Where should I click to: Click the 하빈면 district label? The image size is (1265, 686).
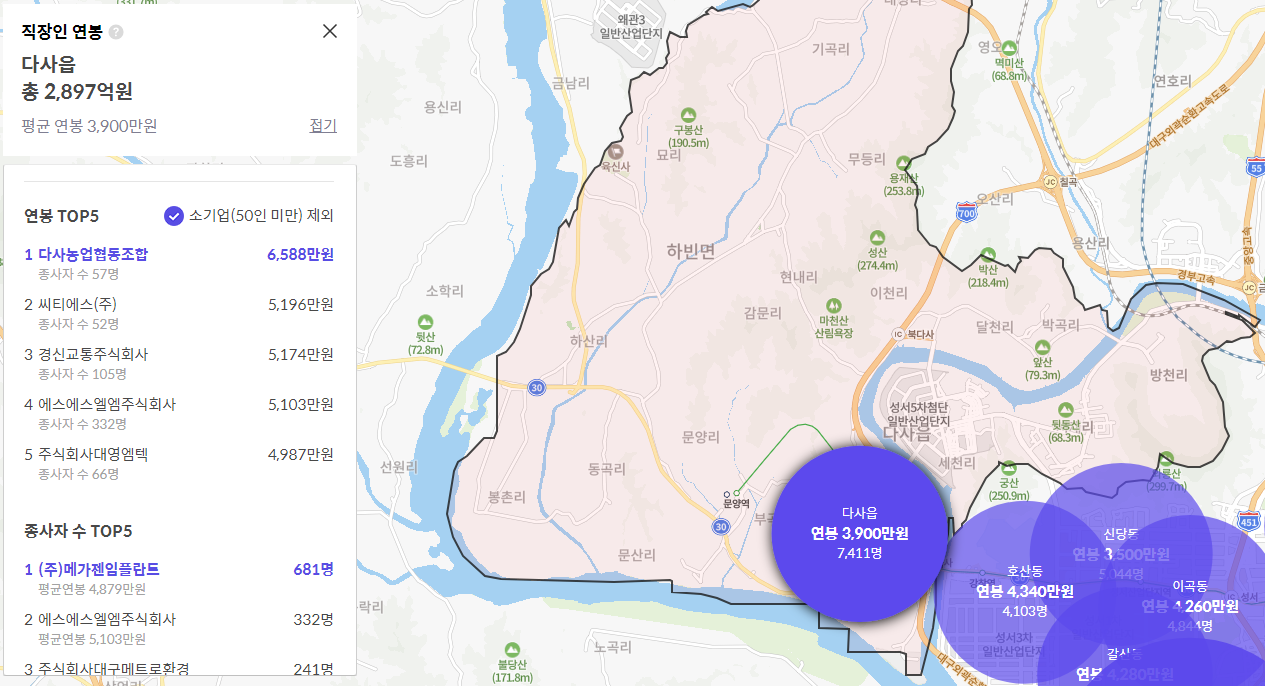tap(692, 251)
